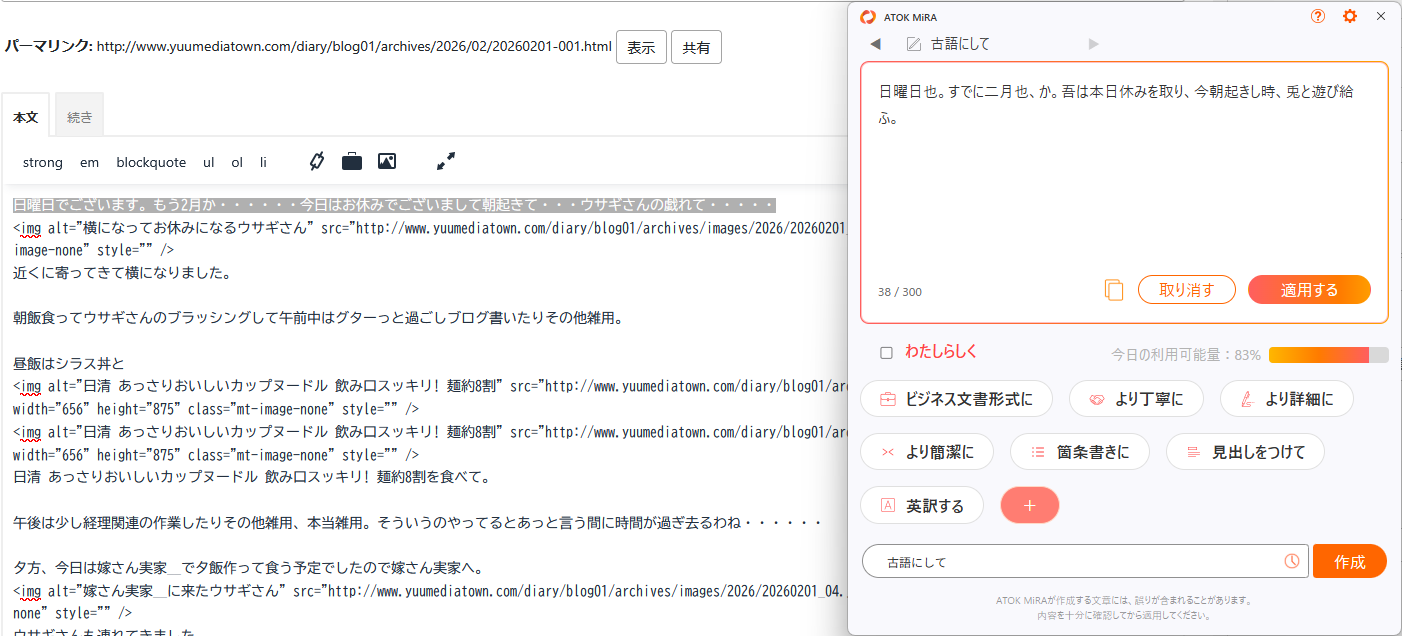Navigate back with the left arrow in ATOK MiRA
The width and height of the screenshot is (1402, 636).
[x=875, y=43]
